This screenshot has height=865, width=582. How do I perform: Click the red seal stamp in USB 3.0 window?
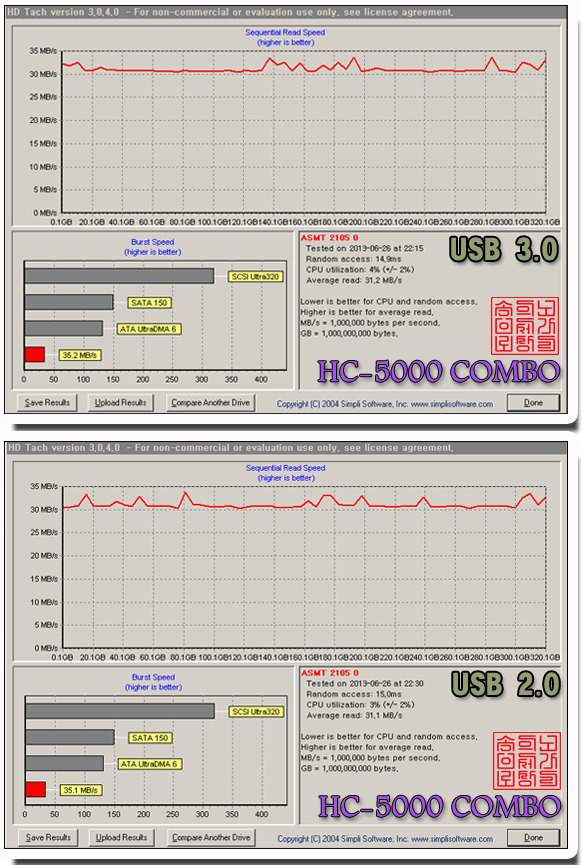[x=525, y=326]
